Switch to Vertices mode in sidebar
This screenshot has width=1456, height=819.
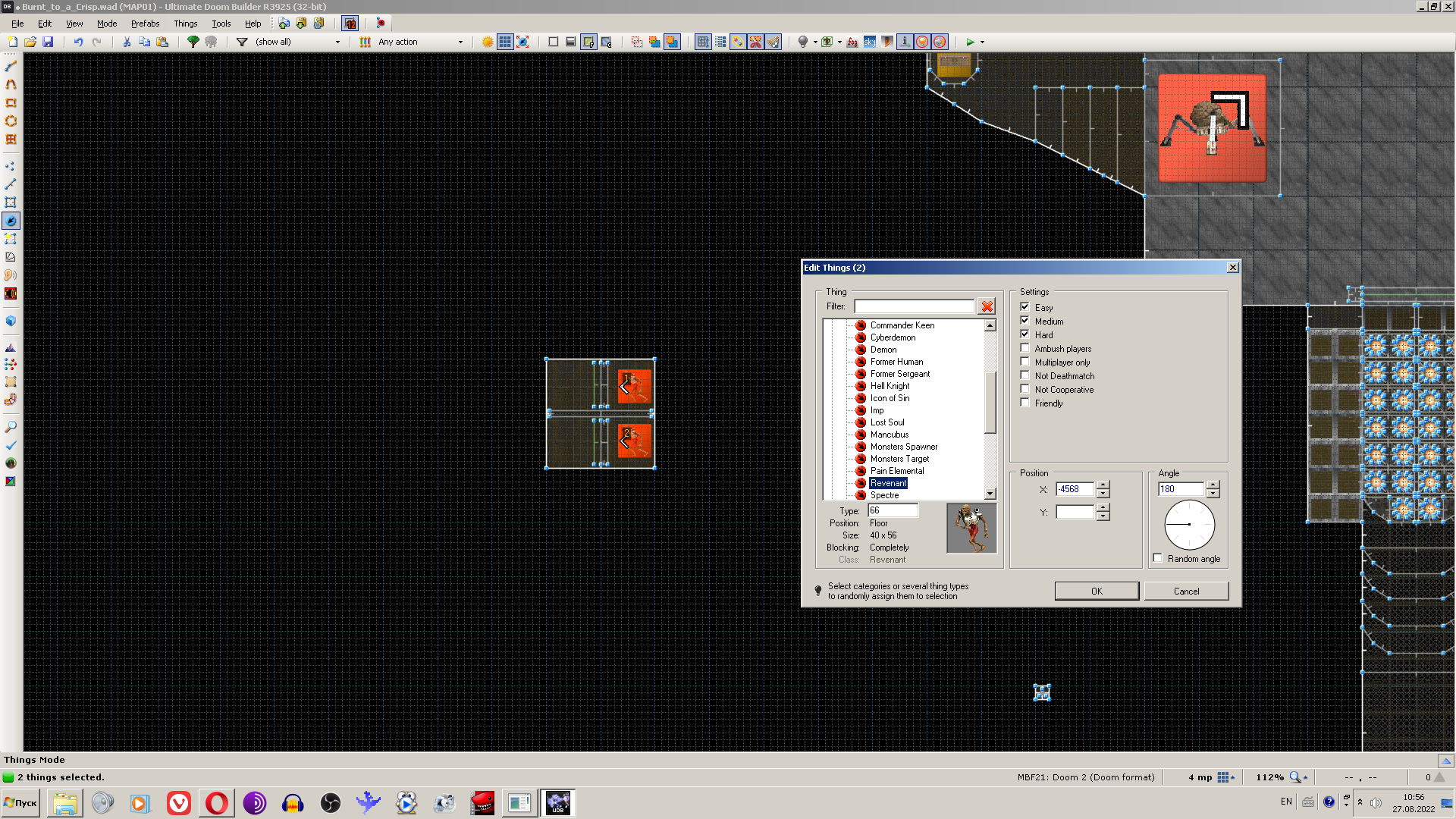click(x=11, y=166)
